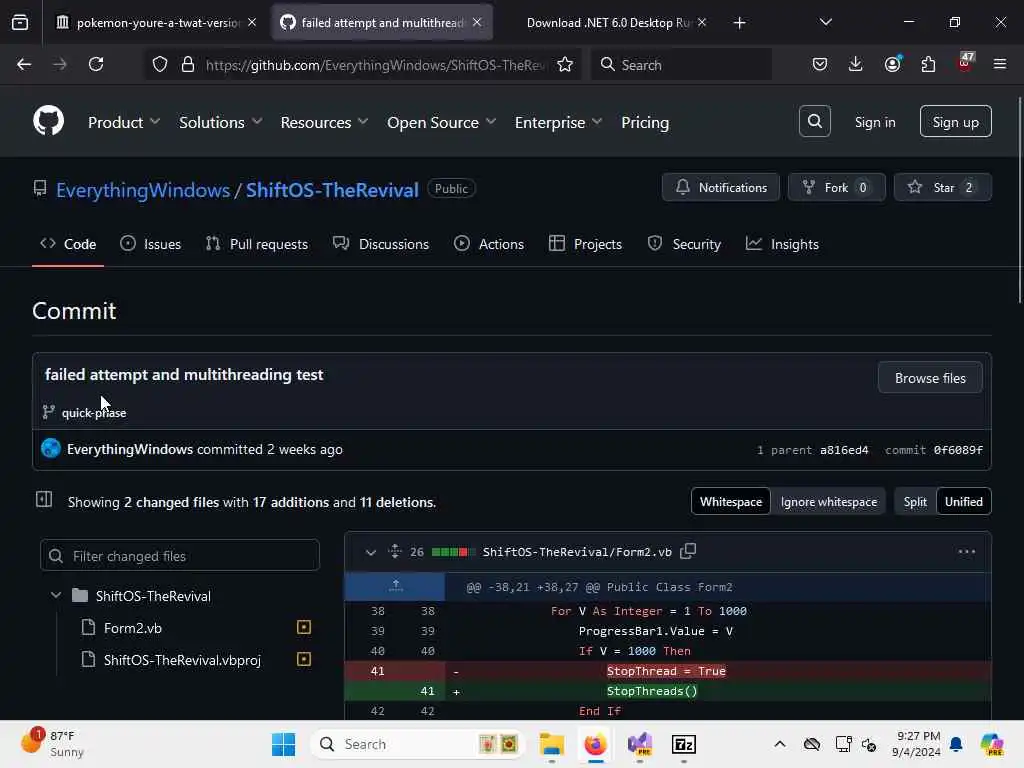
Task: Switch diff view to Unified
Action: point(963,502)
